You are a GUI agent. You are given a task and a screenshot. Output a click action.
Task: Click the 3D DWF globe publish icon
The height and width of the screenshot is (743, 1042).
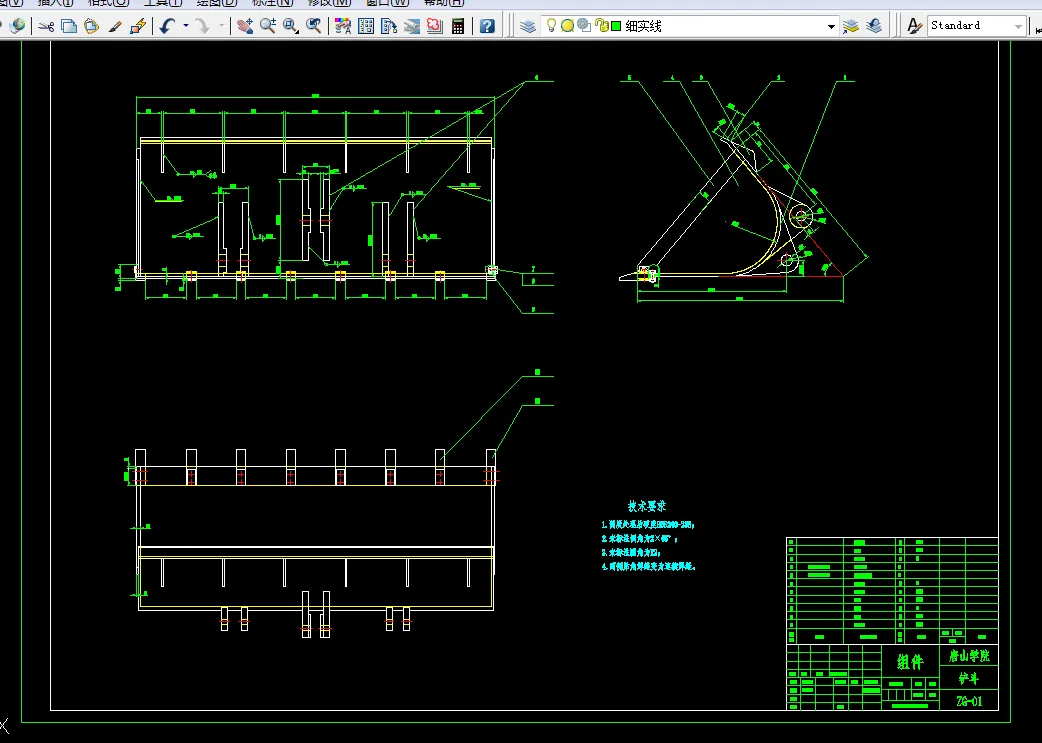[x=17, y=26]
